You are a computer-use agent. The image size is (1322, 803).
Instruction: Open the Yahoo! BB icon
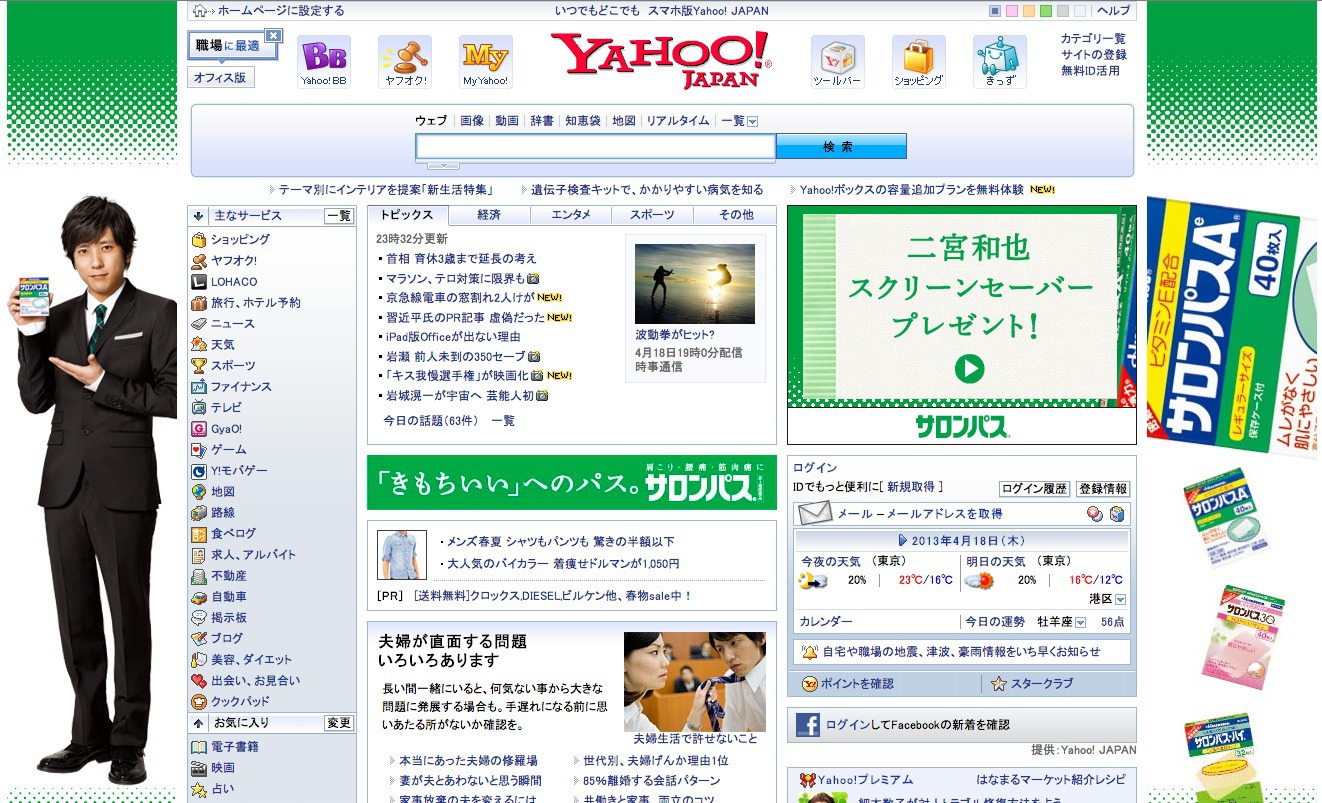click(x=324, y=62)
